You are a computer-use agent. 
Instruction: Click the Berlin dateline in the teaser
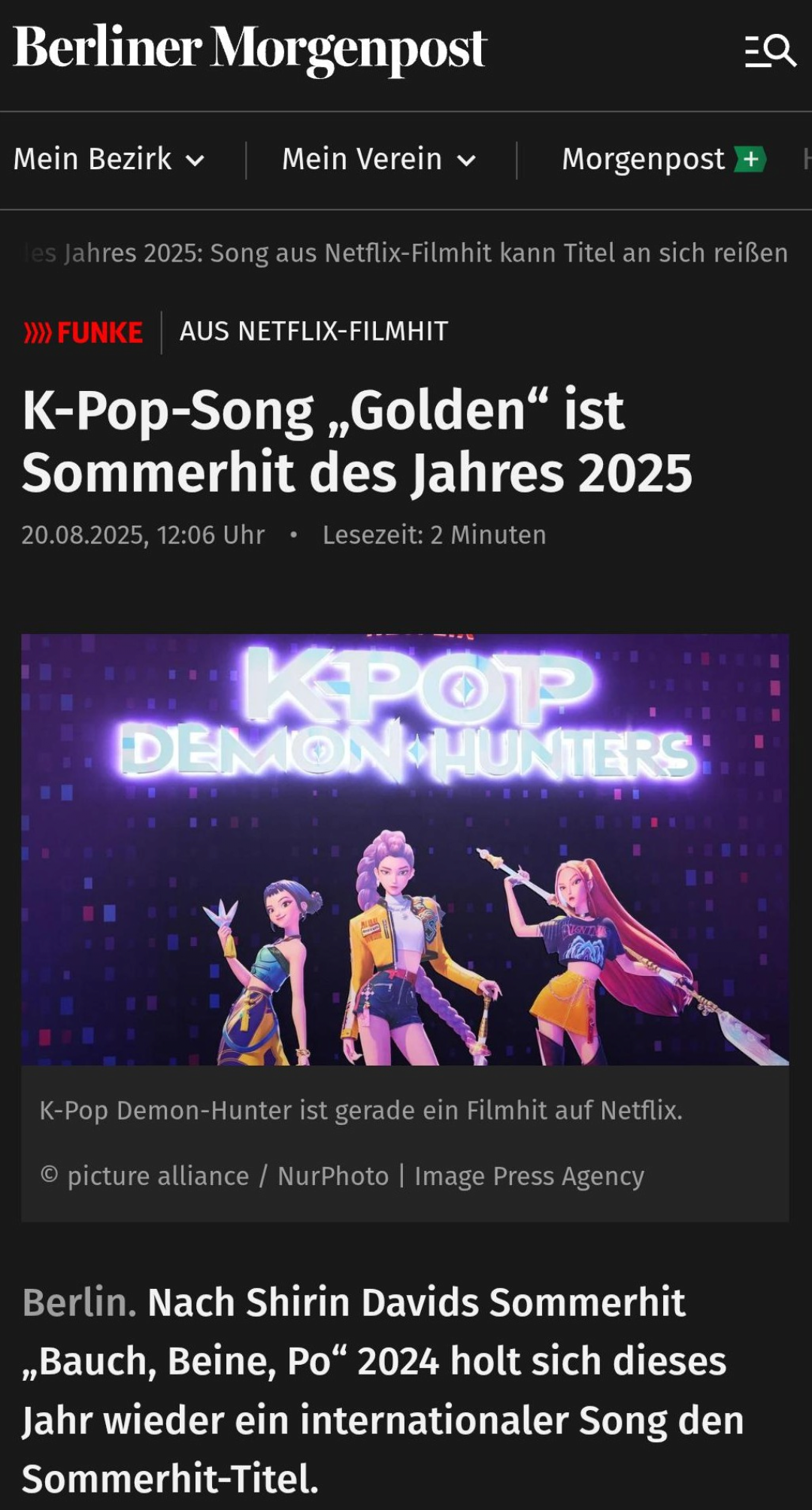pos(80,1302)
